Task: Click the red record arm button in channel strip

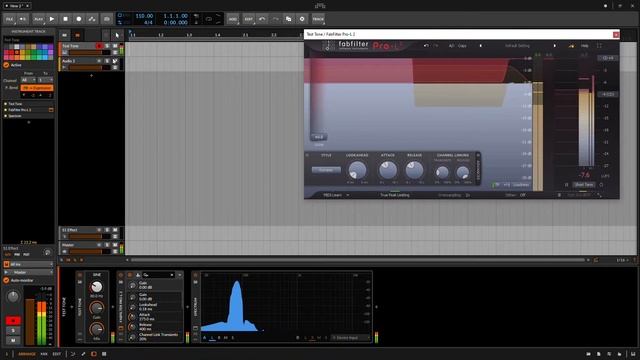Action: (13, 320)
